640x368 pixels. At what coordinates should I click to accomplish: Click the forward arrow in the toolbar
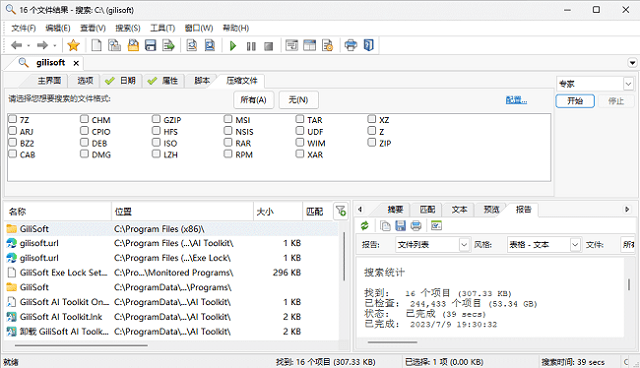pyautogui.click(x=42, y=45)
